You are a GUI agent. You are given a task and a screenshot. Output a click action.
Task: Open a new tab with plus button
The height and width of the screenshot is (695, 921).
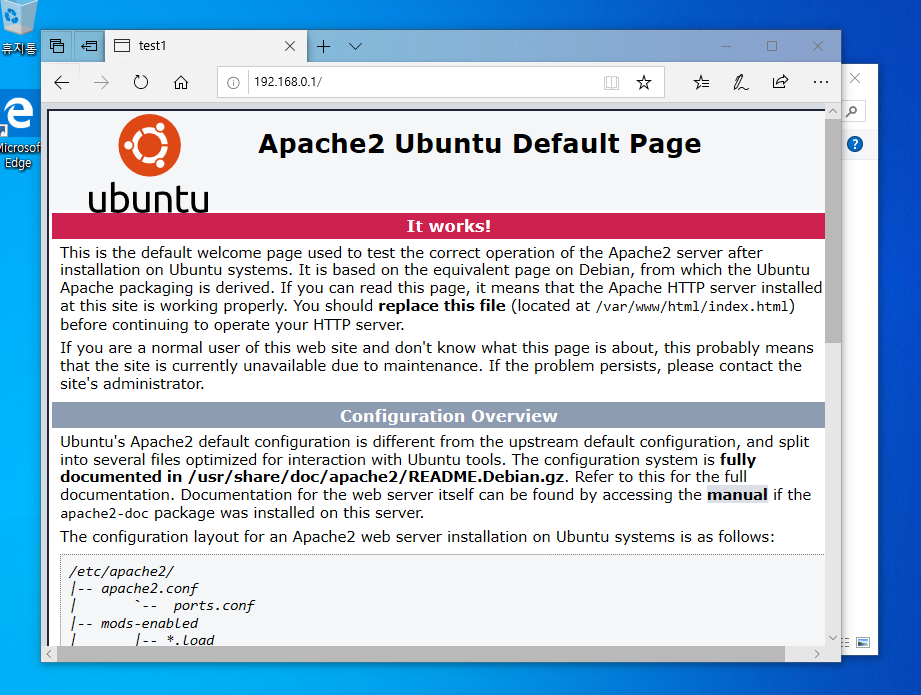(324, 46)
